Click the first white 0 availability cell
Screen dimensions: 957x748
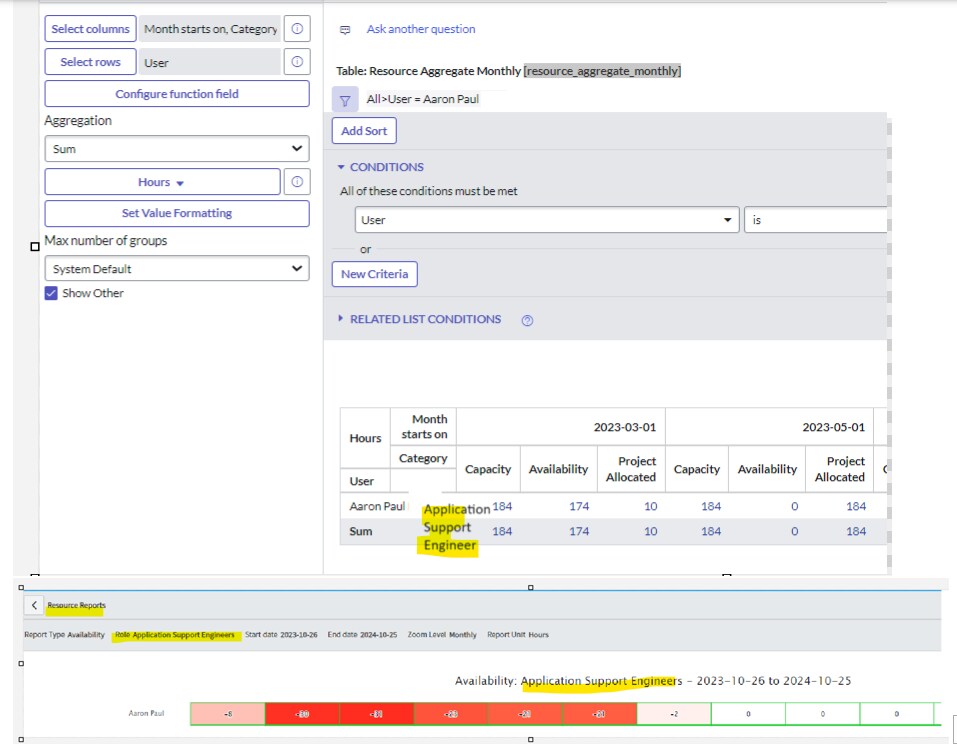tap(748, 714)
